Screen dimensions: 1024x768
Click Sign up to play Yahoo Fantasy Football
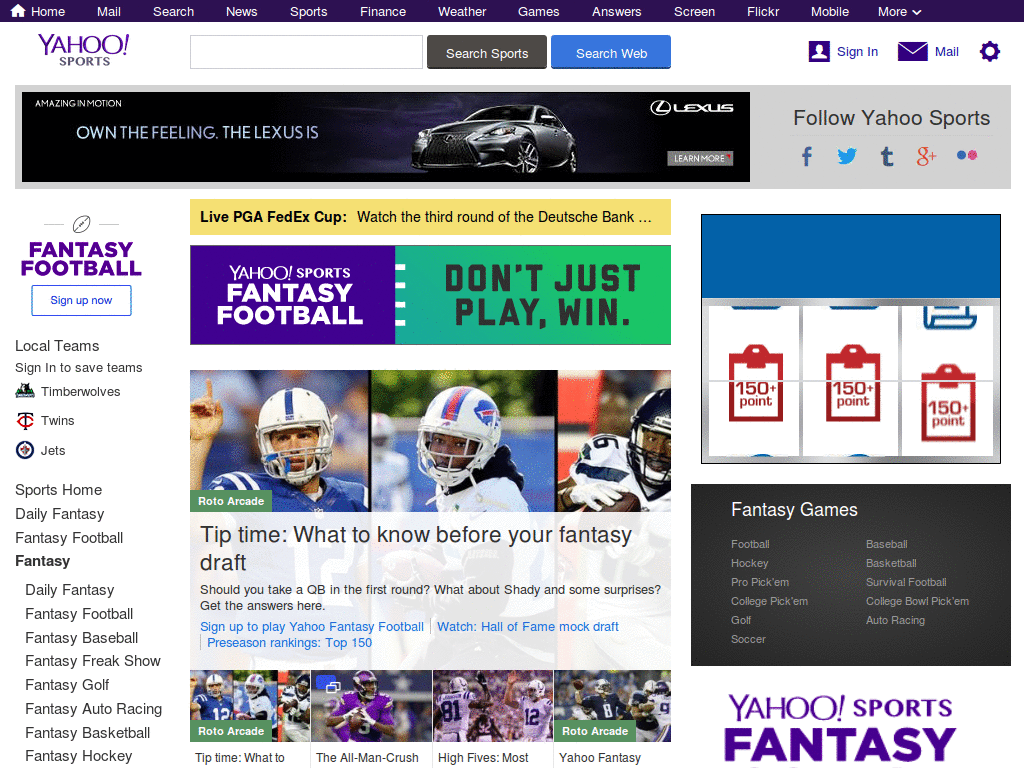312,626
